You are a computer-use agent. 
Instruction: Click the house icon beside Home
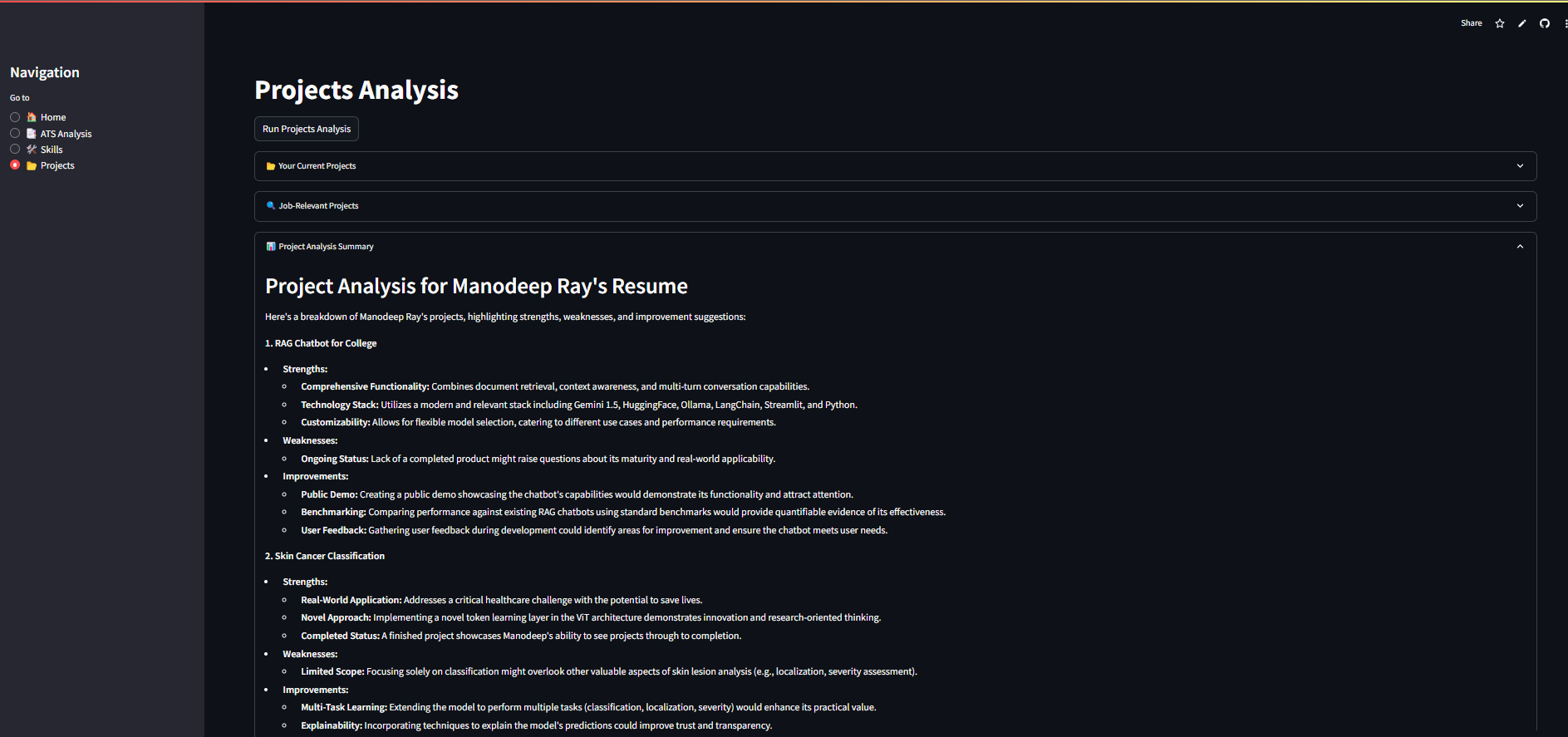pyautogui.click(x=32, y=117)
